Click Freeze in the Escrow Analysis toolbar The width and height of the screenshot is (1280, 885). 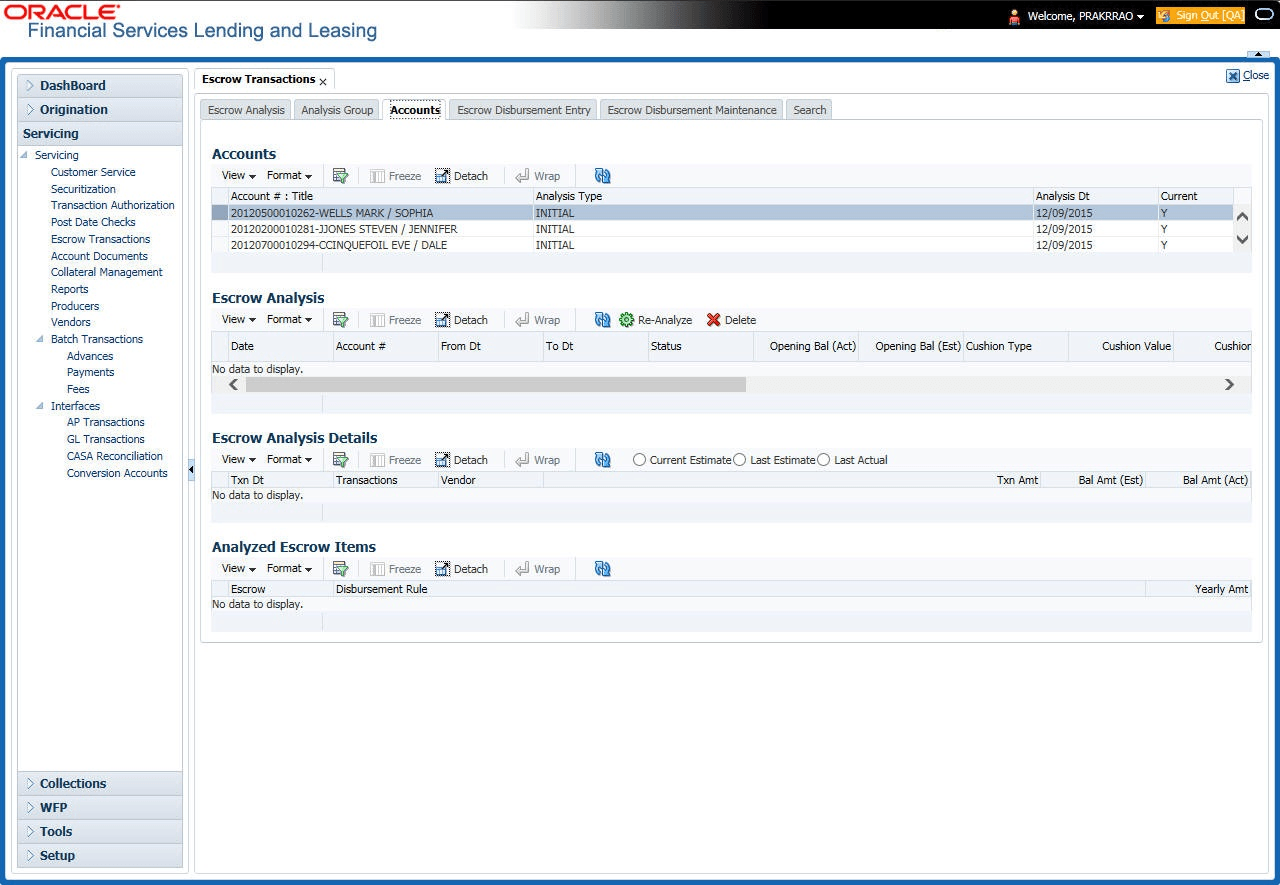point(395,320)
